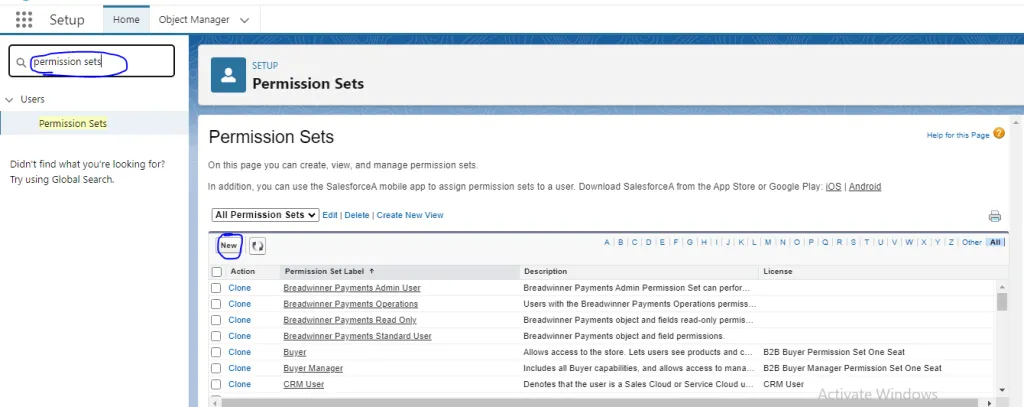Image resolution: width=1024 pixels, height=407 pixels.
Task: Click the New permission set button
Action: pos(229,246)
